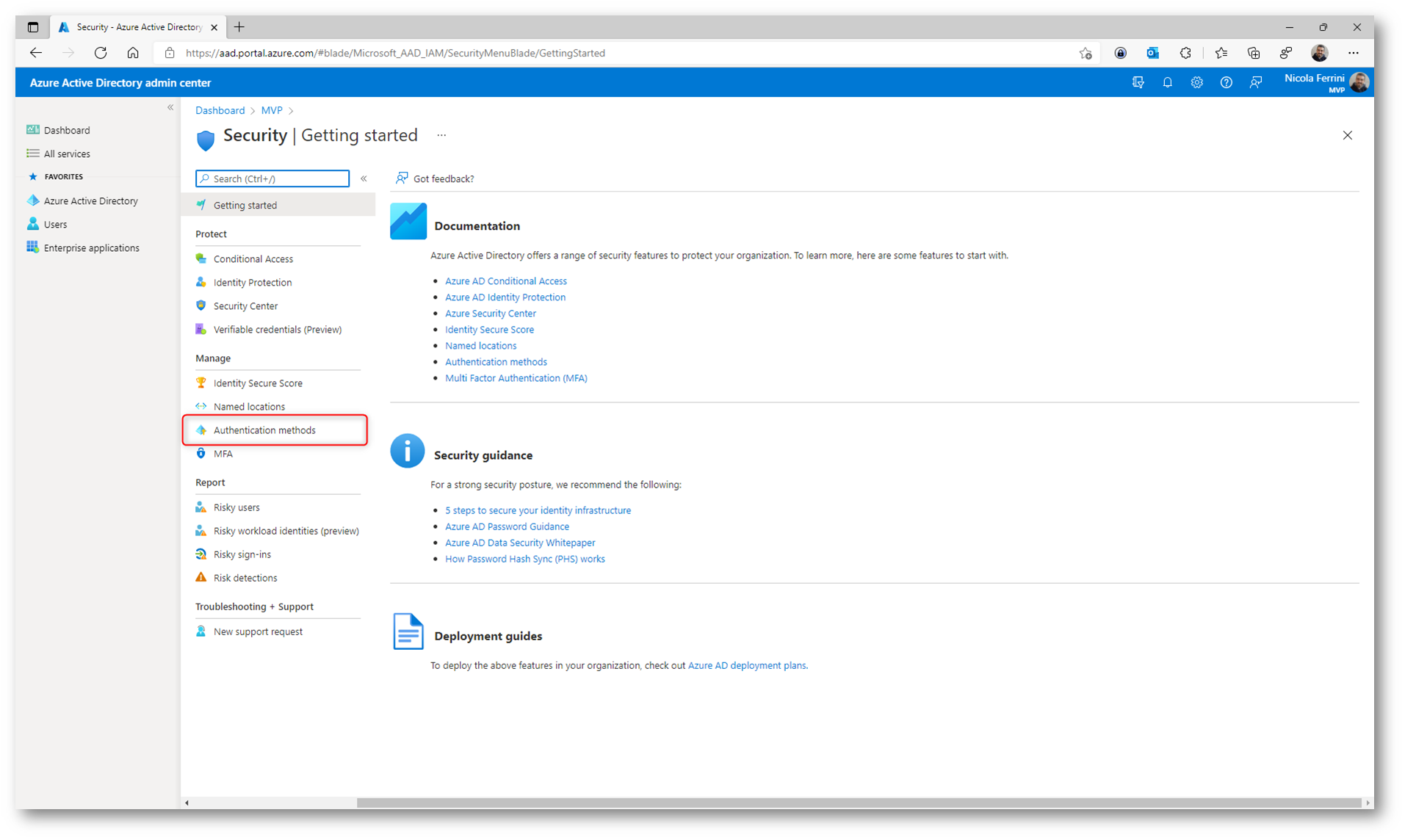
Task: Open Identity Protection menu item
Action: tap(252, 283)
